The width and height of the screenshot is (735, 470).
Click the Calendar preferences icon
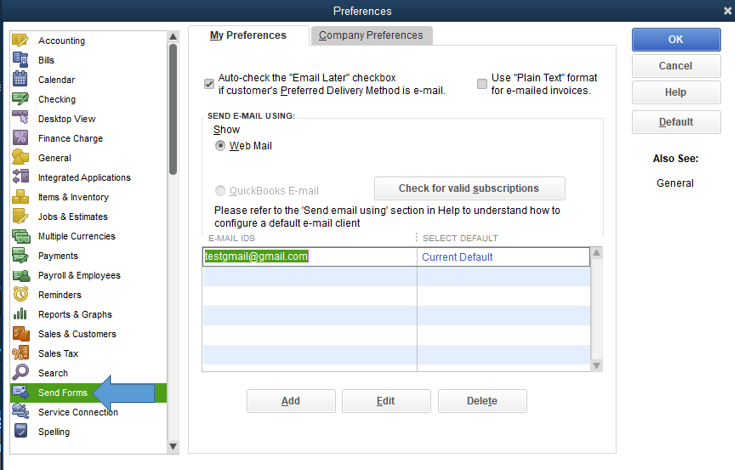pos(20,79)
